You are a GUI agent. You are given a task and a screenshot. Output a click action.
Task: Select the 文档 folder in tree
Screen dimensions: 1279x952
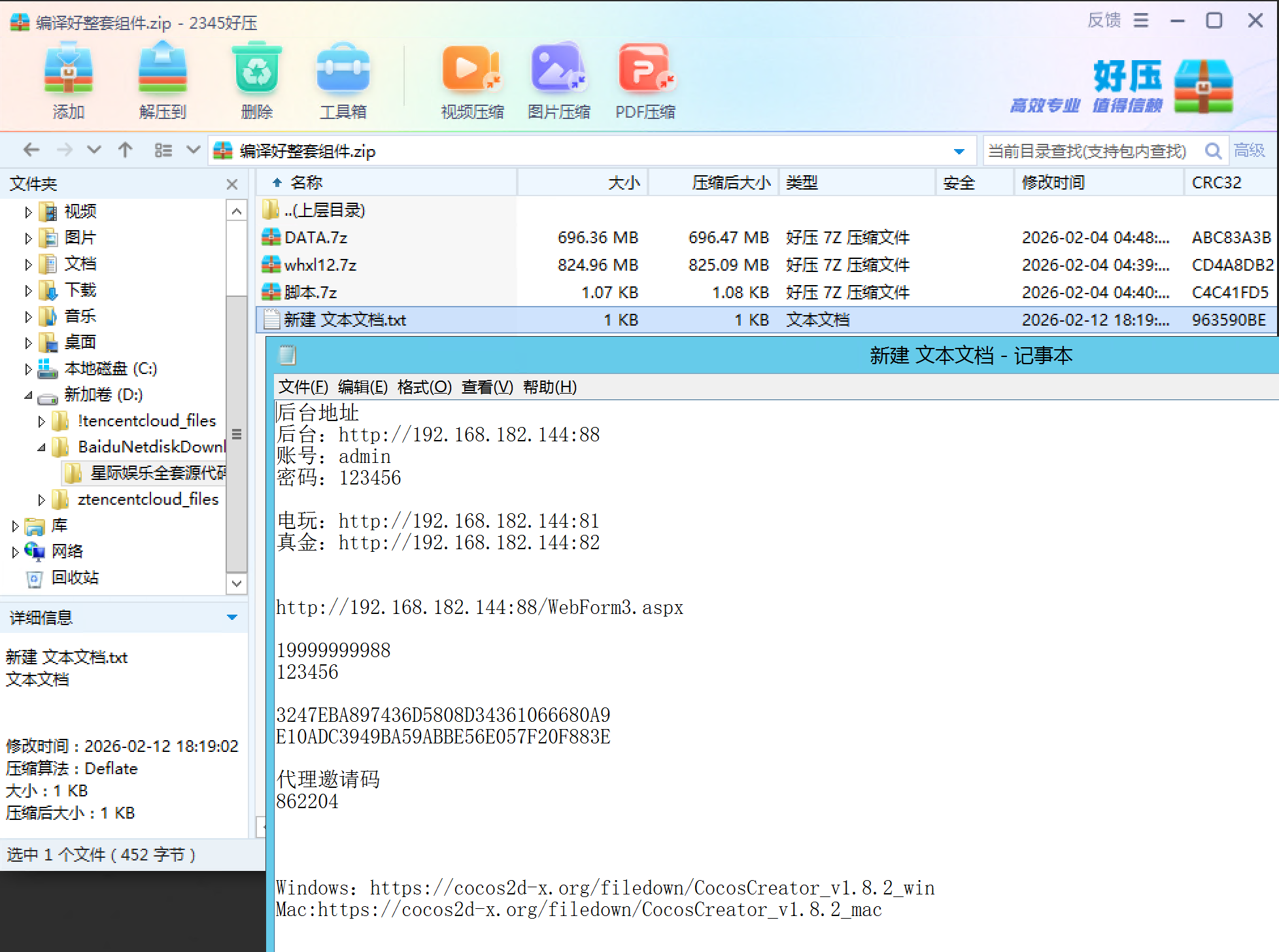click(x=80, y=263)
